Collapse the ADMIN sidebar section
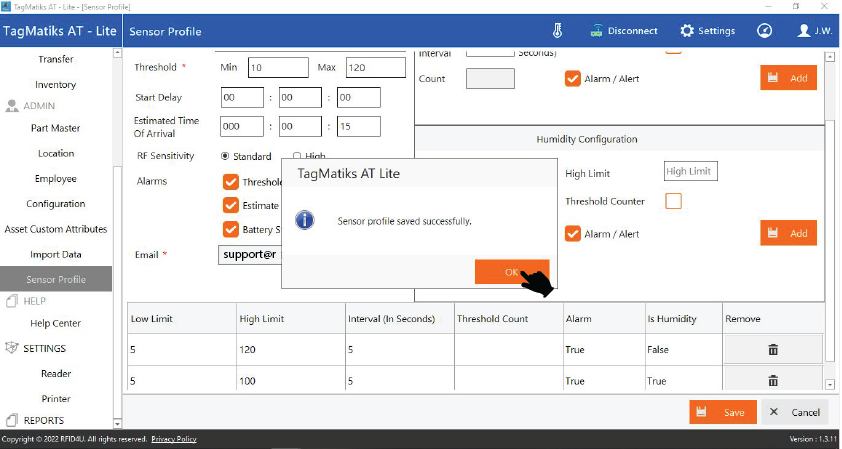The image size is (842, 449). tap(13, 106)
